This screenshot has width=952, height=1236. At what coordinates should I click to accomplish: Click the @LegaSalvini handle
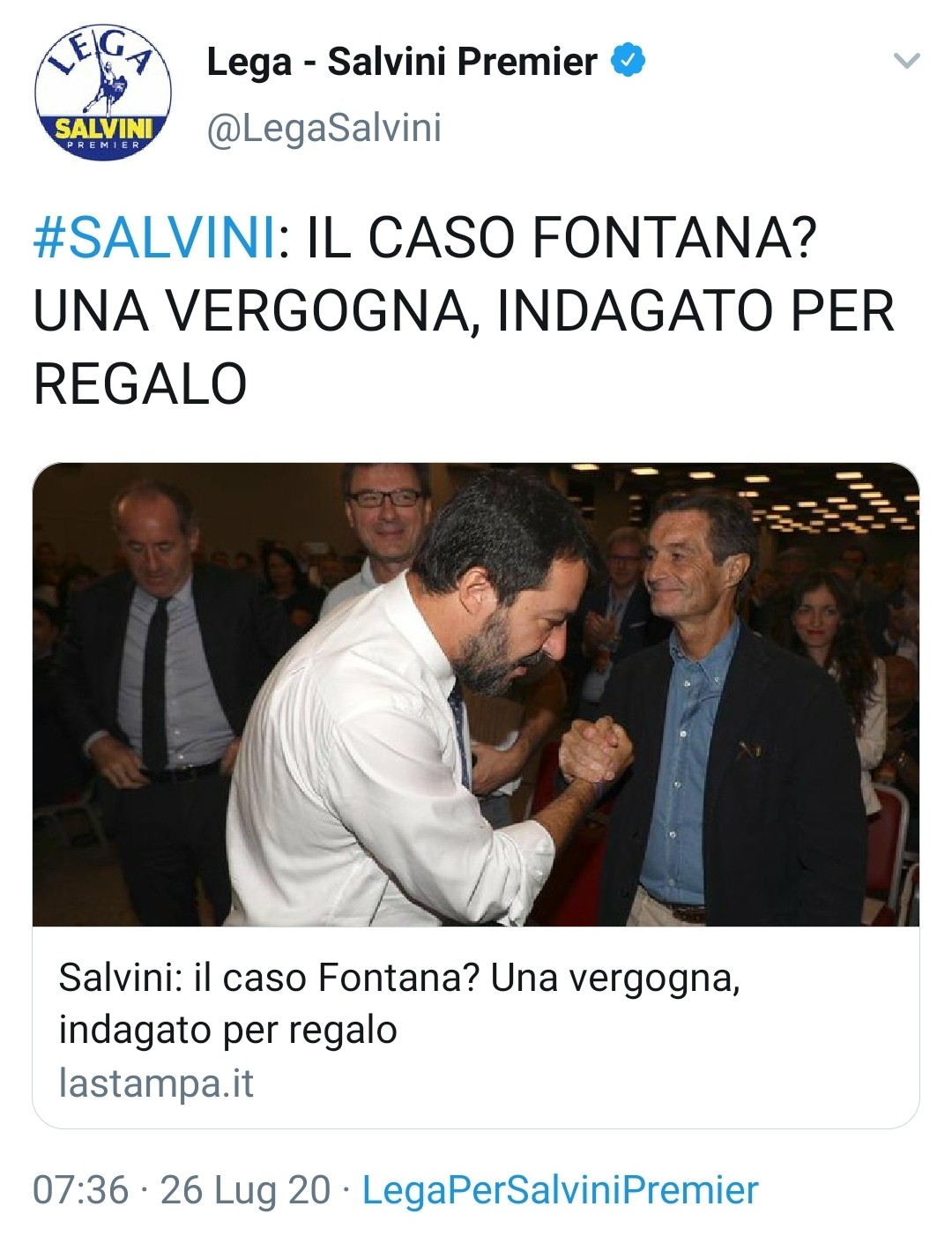[x=324, y=128]
